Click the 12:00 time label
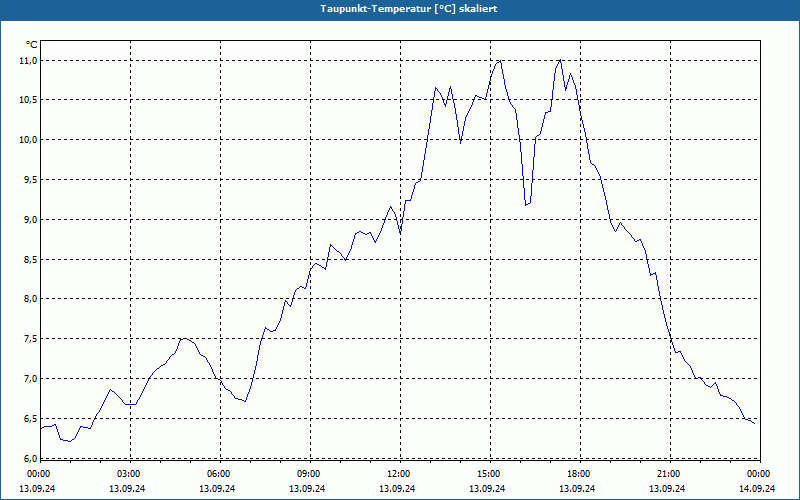Image resolution: width=800 pixels, height=500 pixels. (398, 474)
